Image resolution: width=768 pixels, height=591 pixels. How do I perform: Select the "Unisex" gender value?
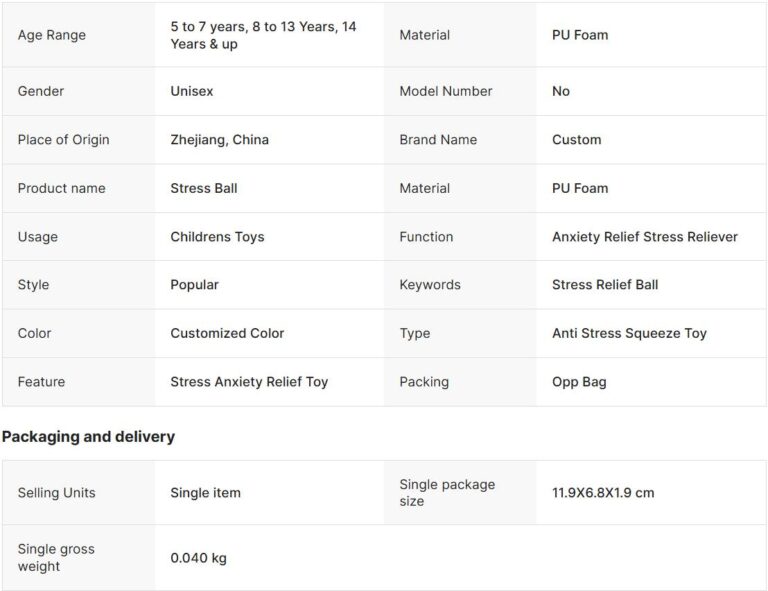(192, 91)
